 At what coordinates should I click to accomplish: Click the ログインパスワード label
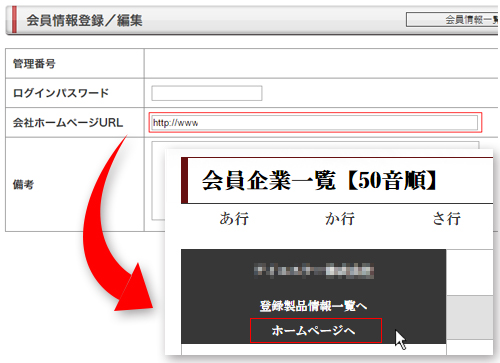click(61, 93)
